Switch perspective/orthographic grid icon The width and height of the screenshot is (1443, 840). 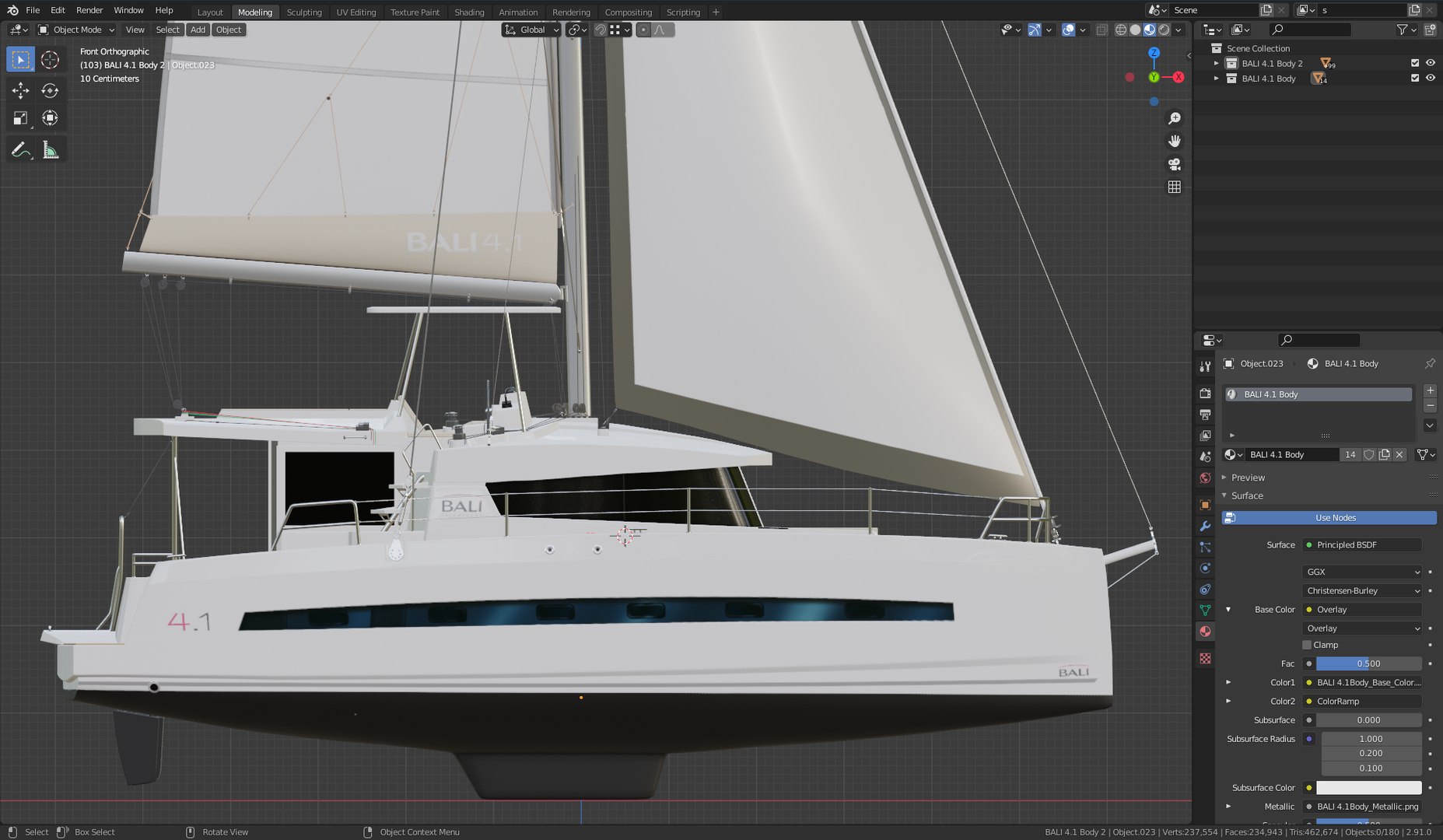pos(1175,187)
